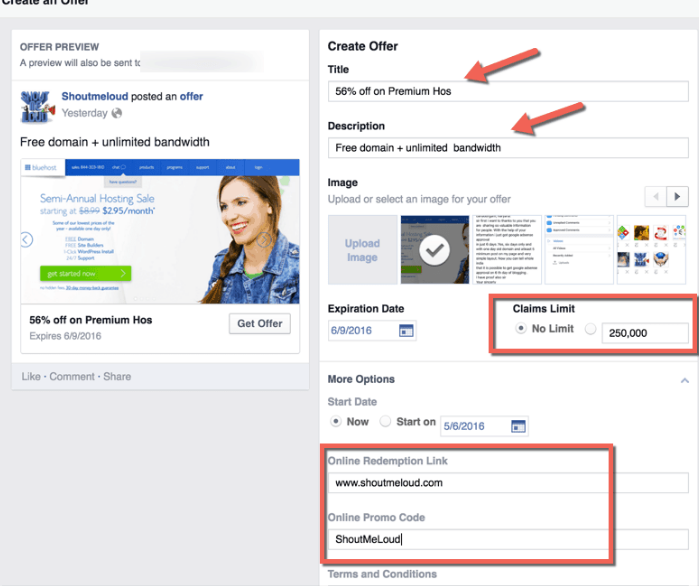Choose the Start on date option
Screen dimensions: 699x586
[x=385, y=422]
